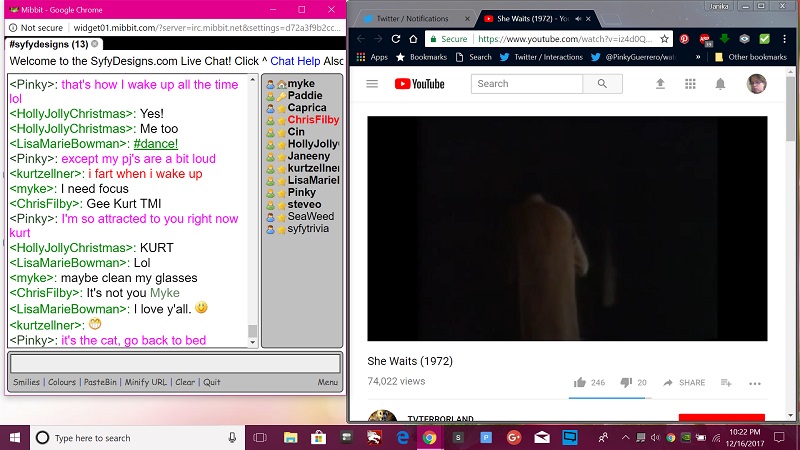Click the Windows taskbar search box

(x=138, y=438)
